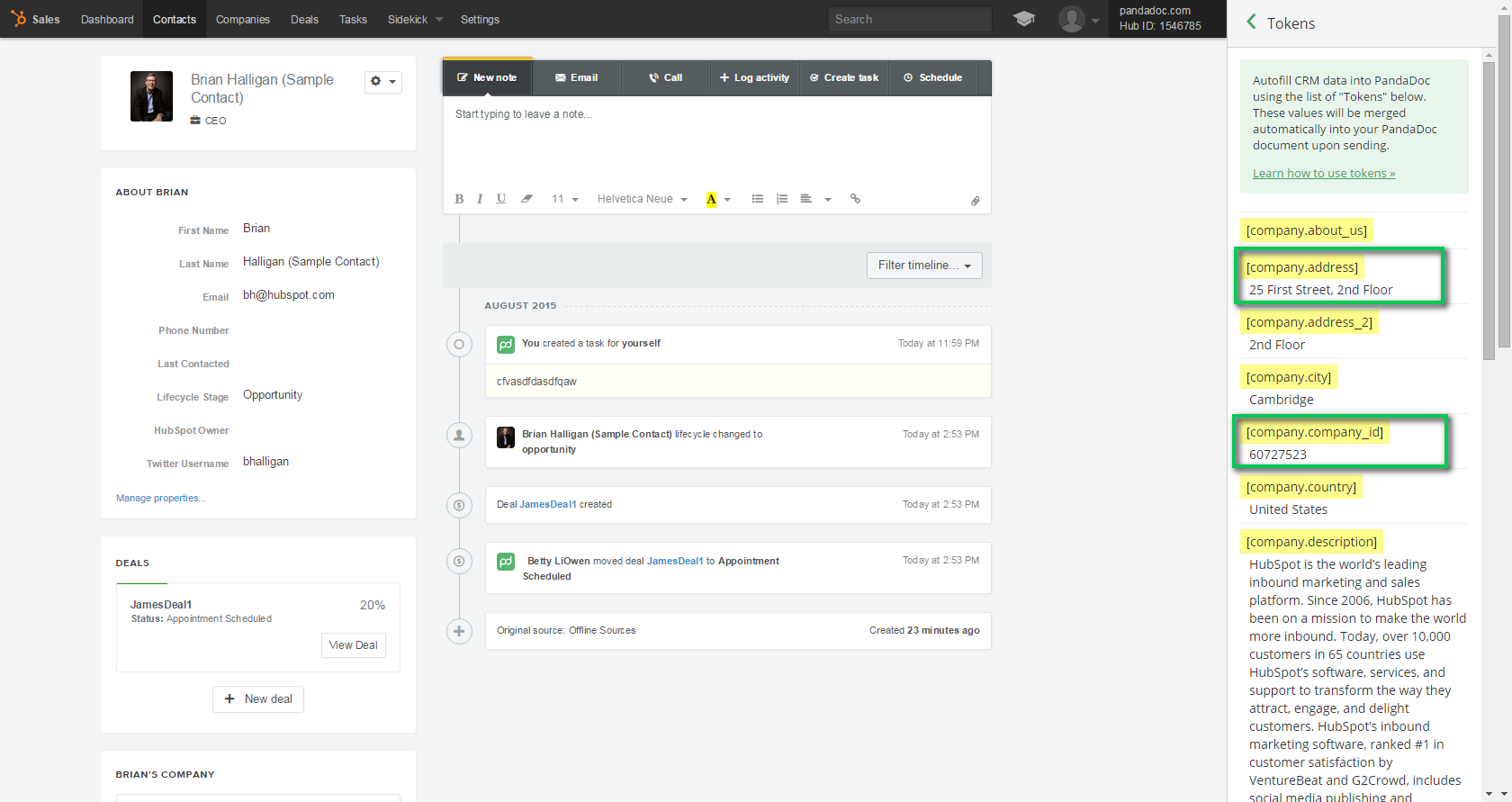Open the Companies menu
Image resolution: width=1512 pixels, height=802 pixels.
click(x=243, y=19)
